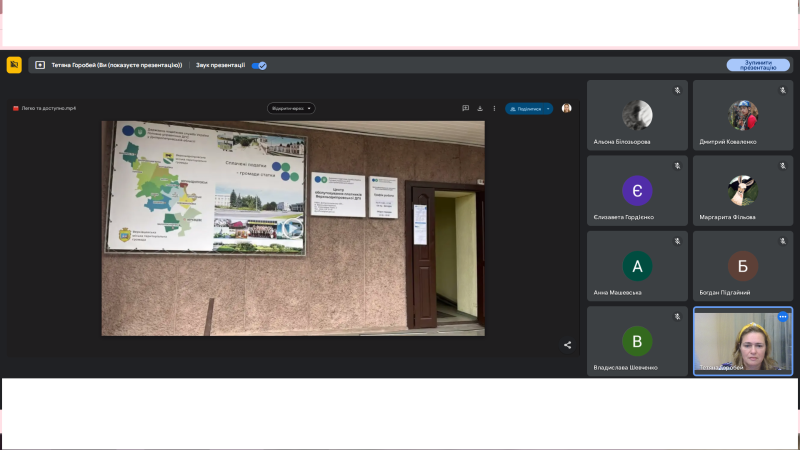Download the video file

point(480,108)
